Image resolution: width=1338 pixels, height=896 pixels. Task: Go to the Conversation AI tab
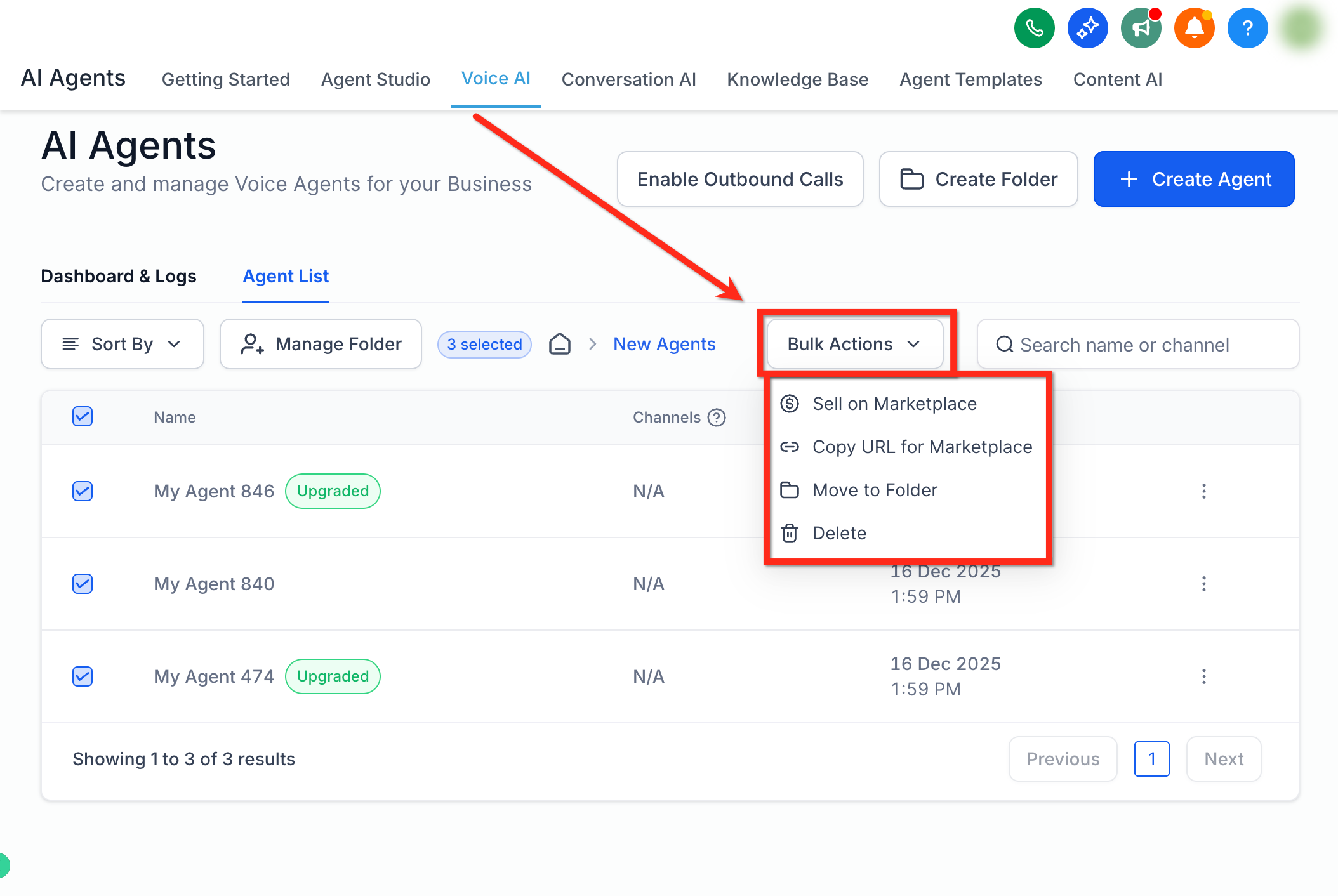628,79
